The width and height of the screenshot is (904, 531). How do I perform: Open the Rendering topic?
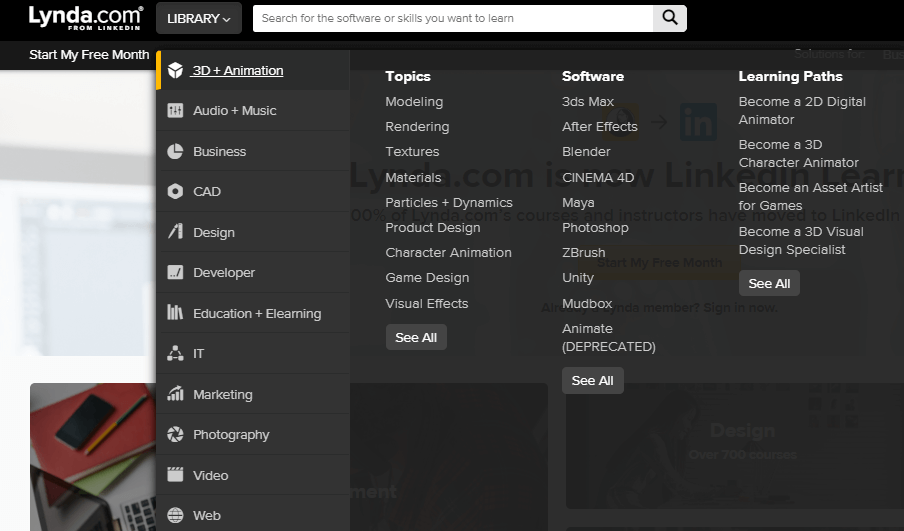tap(417, 127)
